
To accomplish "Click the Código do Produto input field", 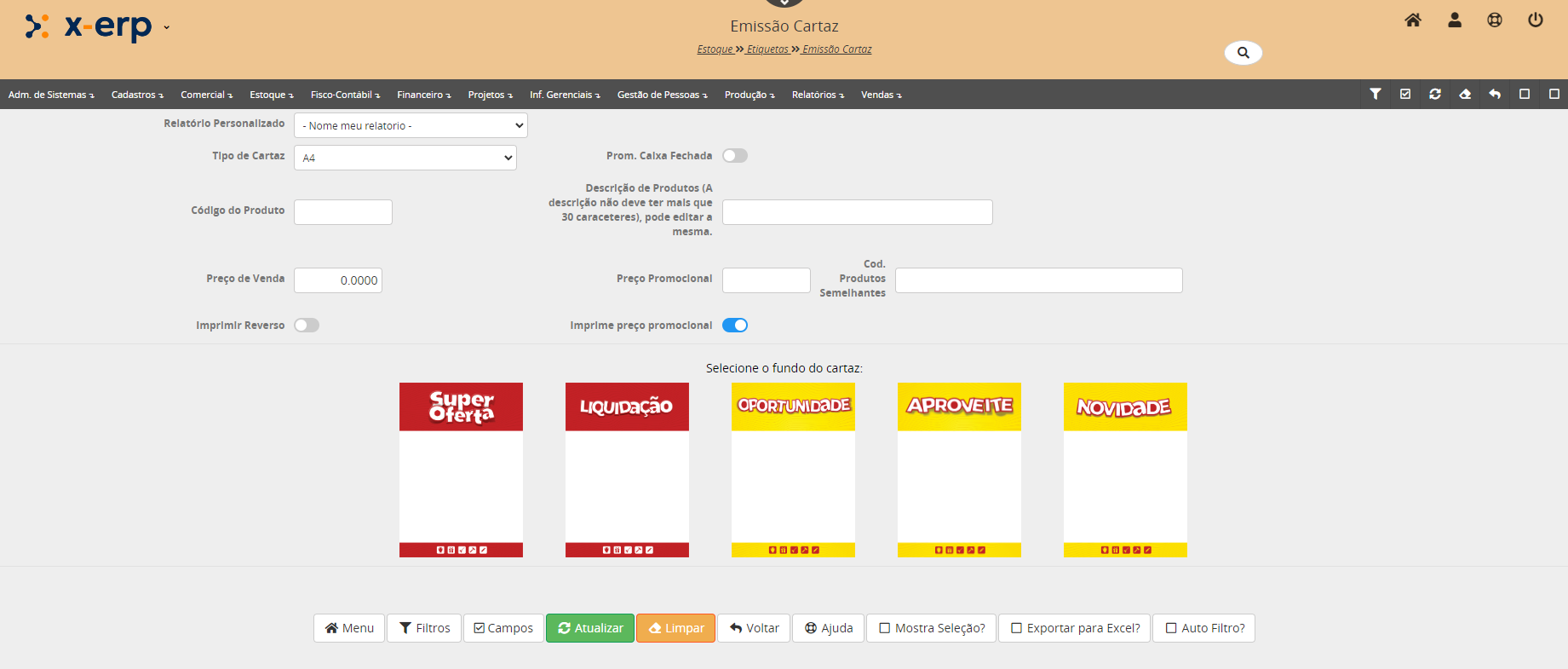I will [343, 212].
